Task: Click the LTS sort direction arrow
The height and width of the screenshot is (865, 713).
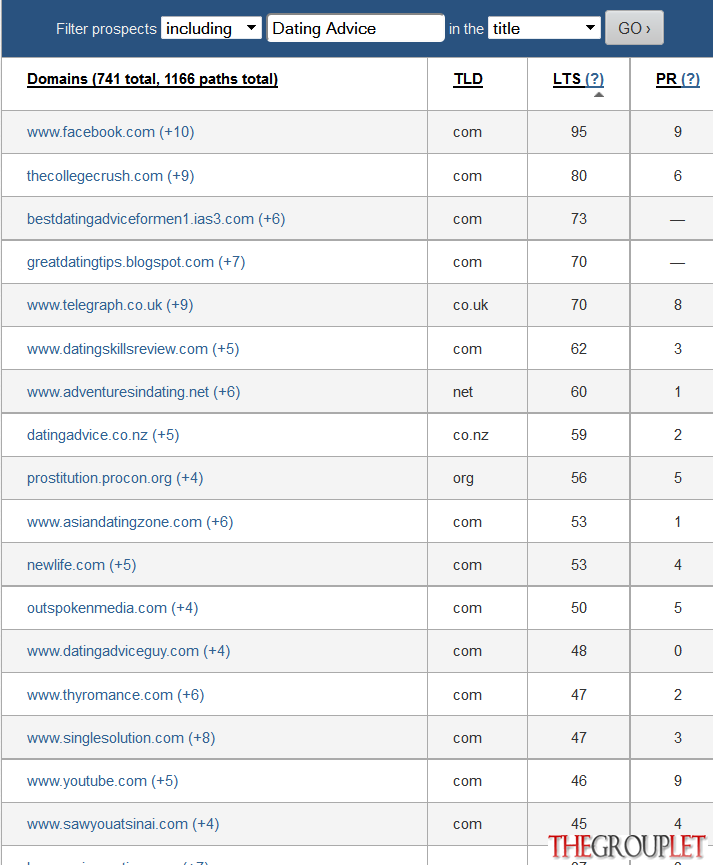Action: (x=599, y=94)
